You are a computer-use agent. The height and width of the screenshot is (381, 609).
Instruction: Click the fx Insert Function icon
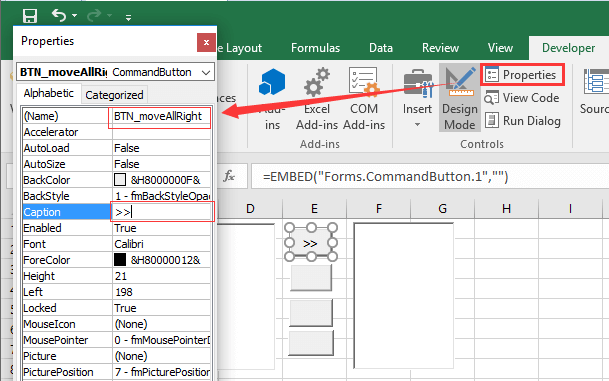229,176
